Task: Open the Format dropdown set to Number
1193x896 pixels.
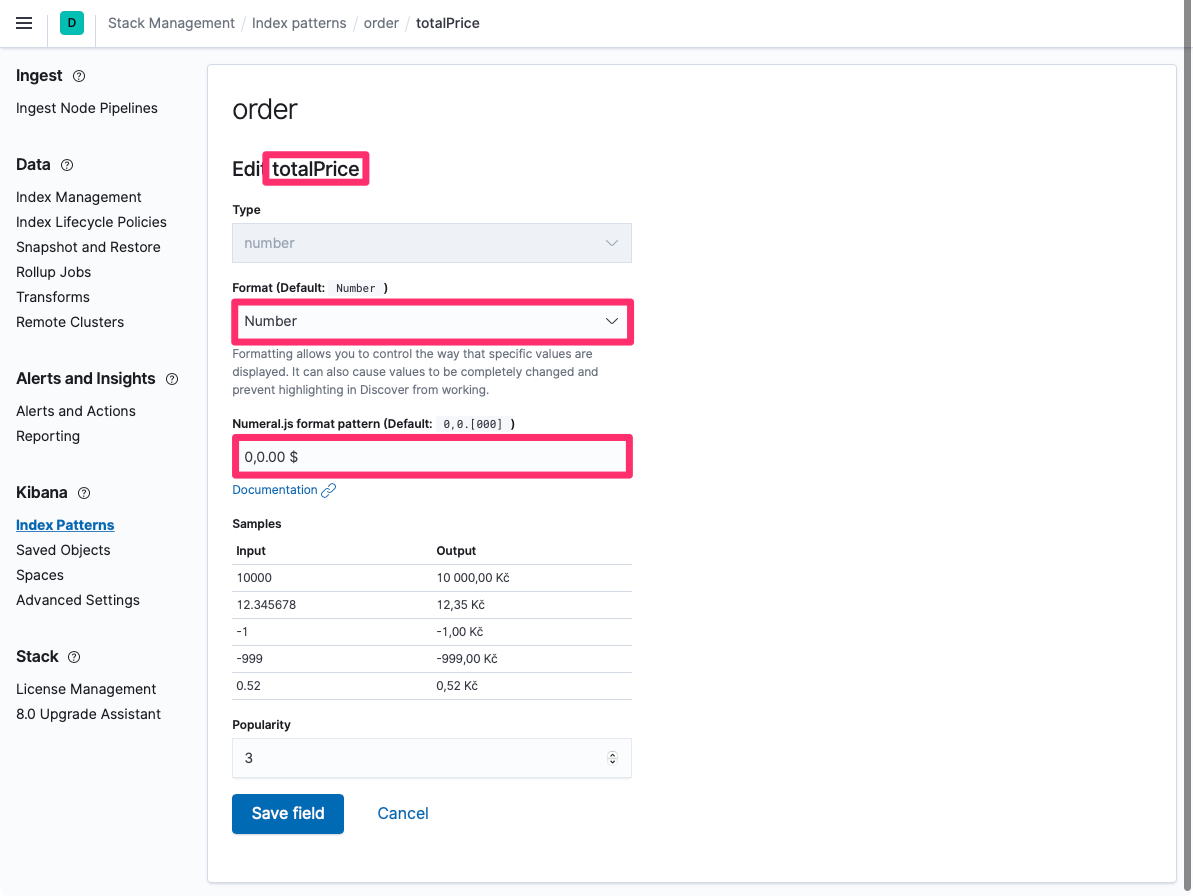Action: pyautogui.click(x=431, y=321)
